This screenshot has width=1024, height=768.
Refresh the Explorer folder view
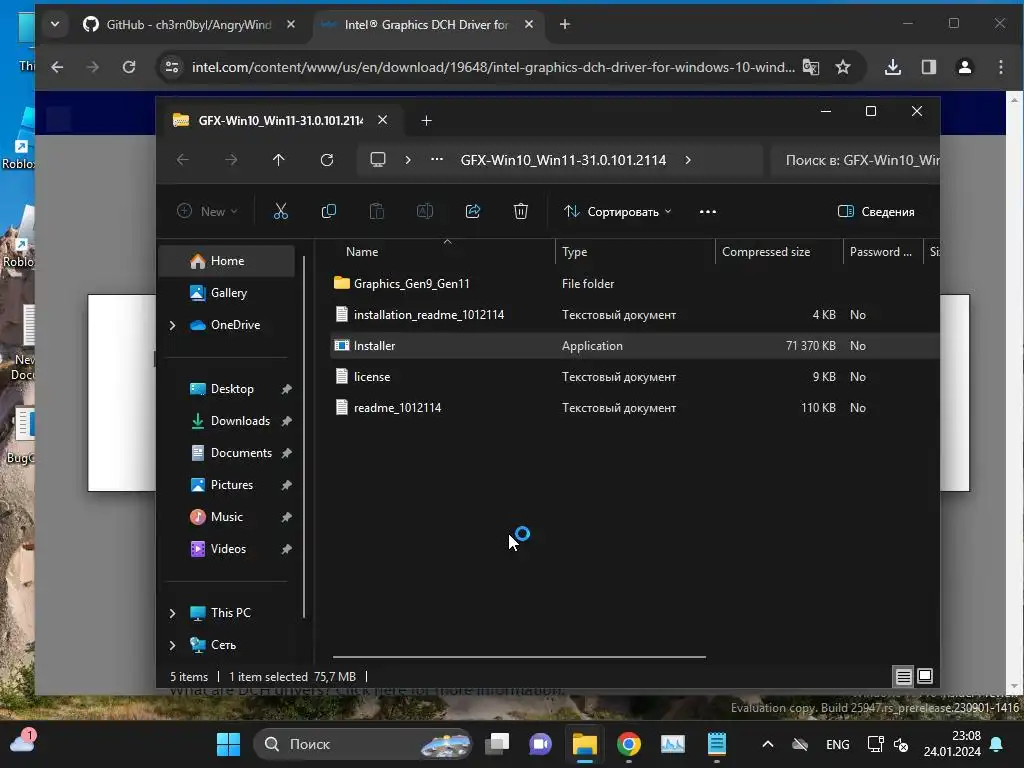pyautogui.click(x=327, y=160)
